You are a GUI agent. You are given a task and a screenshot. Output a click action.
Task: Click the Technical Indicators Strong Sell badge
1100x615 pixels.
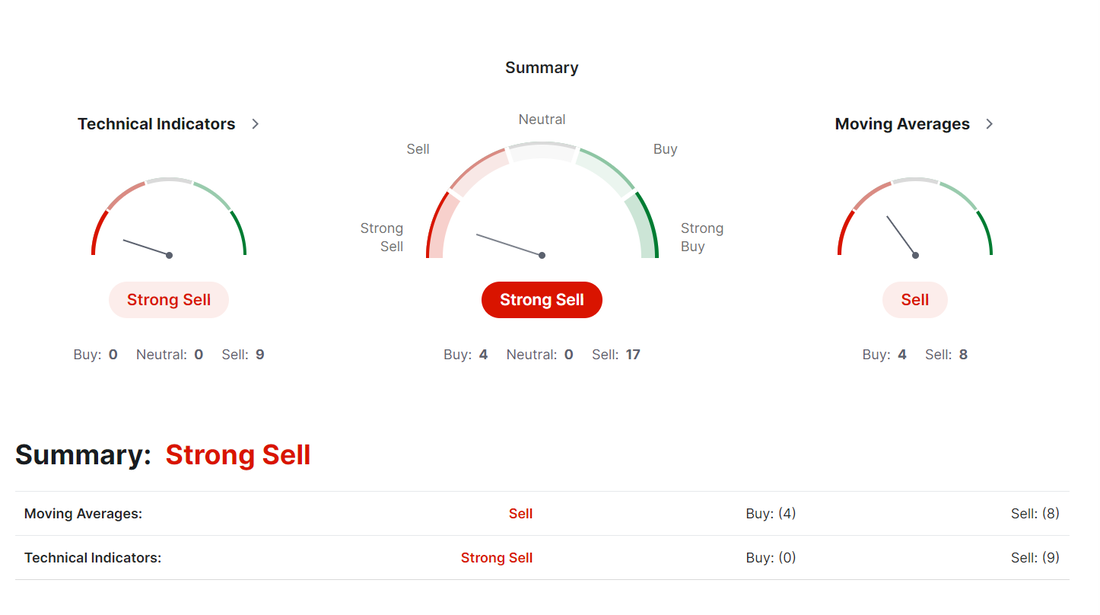169,300
